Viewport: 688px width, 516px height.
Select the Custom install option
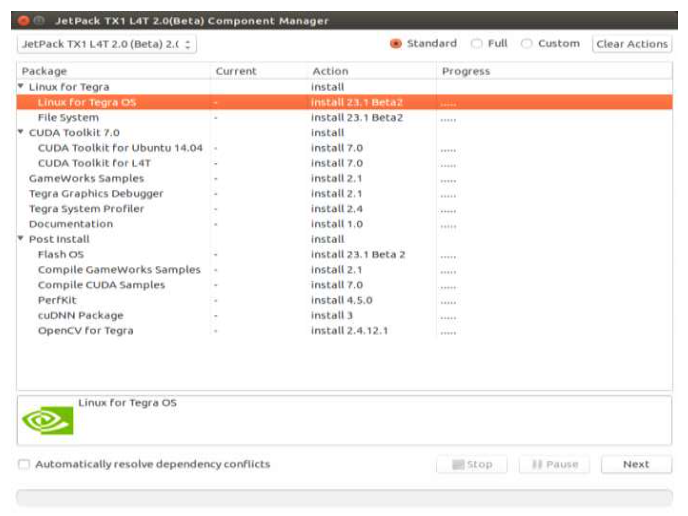[527, 44]
